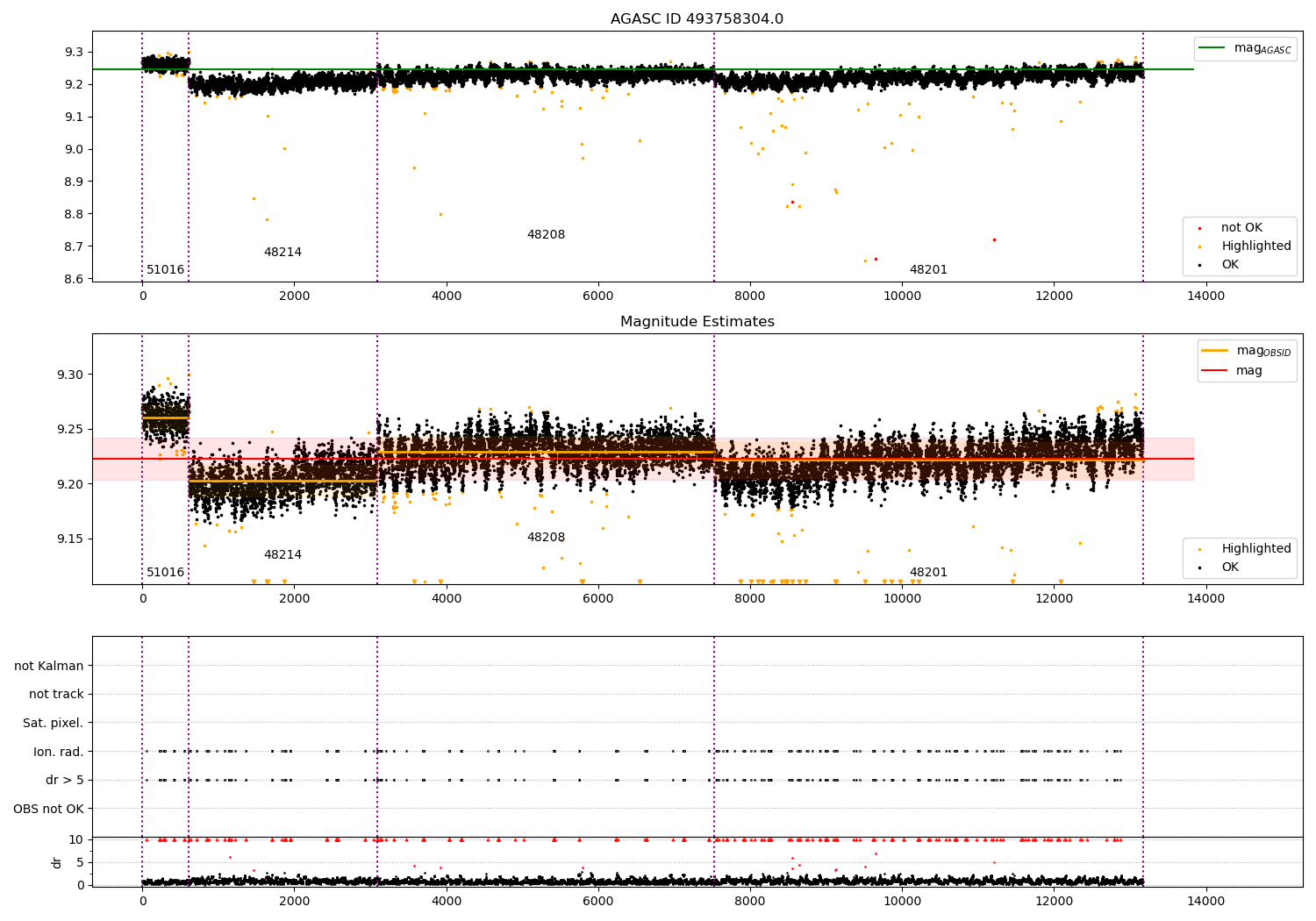Viewport: 1316px width, 921px height.
Task: Click the rotated 'dr' y-axis label
Action: [57, 862]
